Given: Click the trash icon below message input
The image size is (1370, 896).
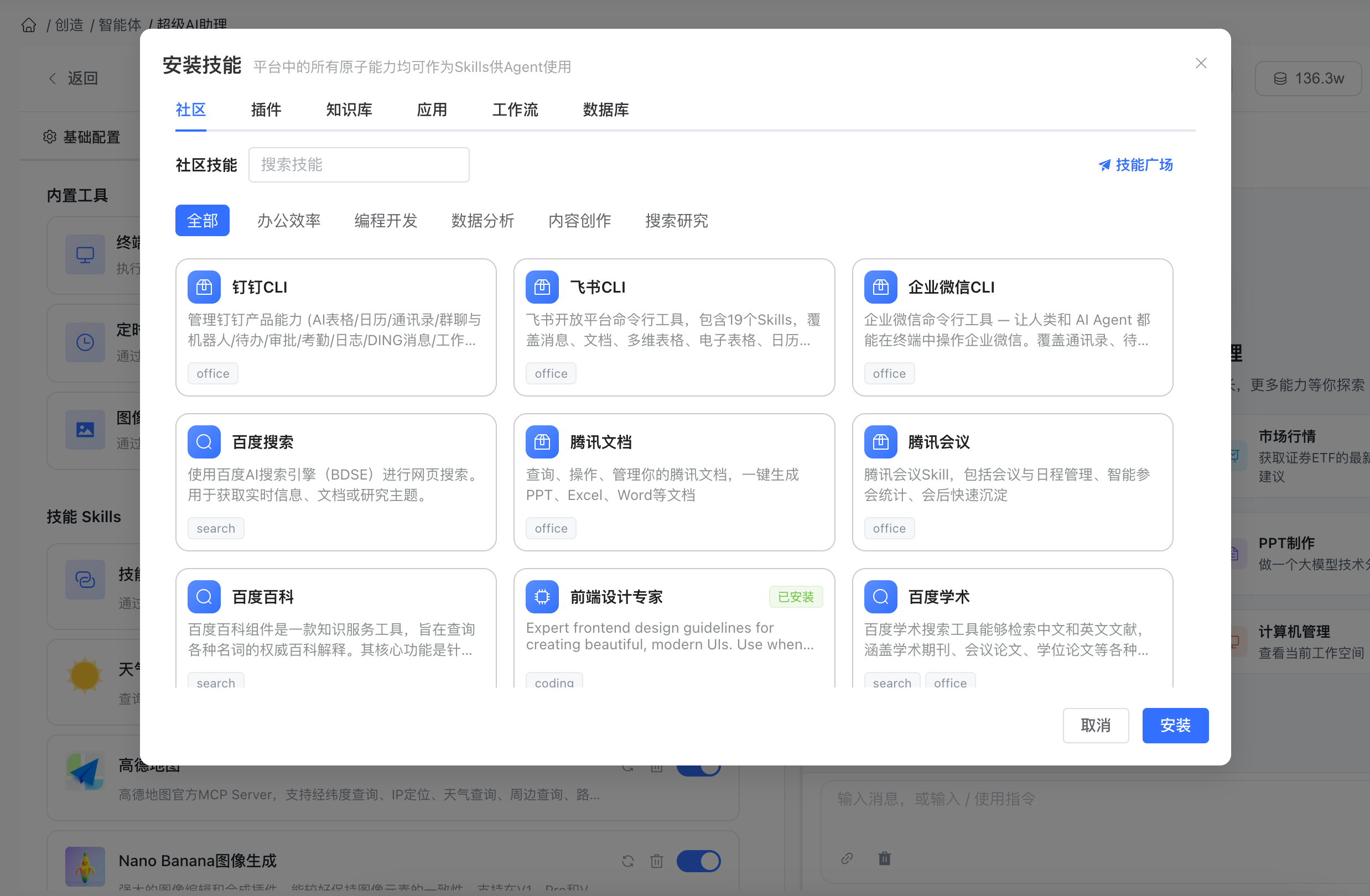Looking at the screenshot, I should pos(884,858).
